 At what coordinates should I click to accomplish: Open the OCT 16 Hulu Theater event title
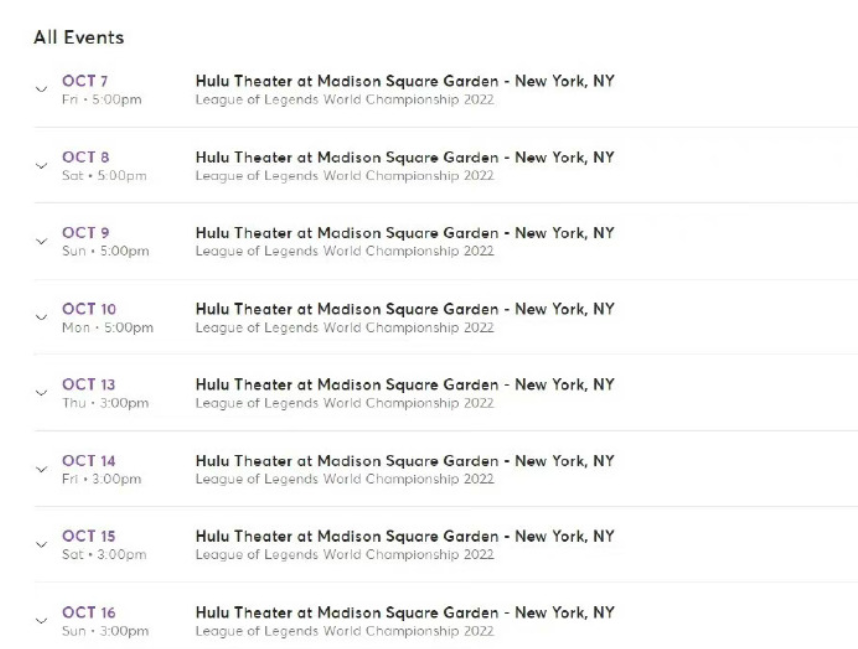click(x=405, y=612)
